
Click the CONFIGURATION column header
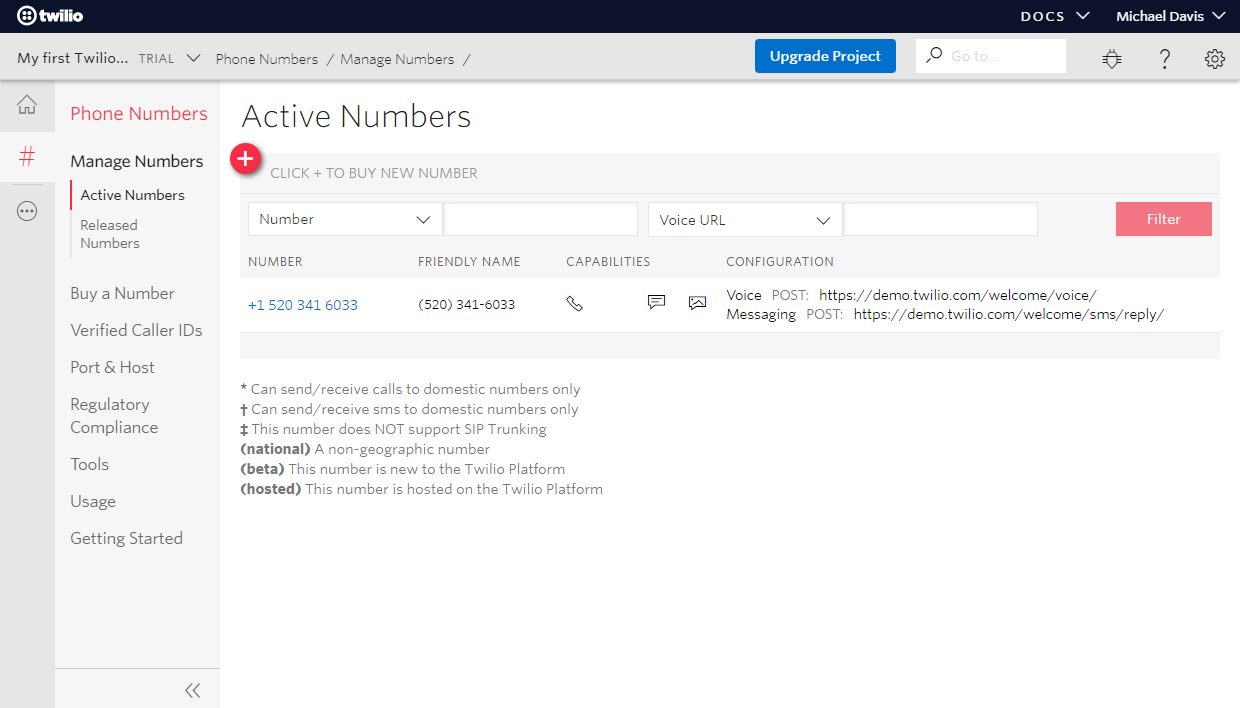pos(780,262)
